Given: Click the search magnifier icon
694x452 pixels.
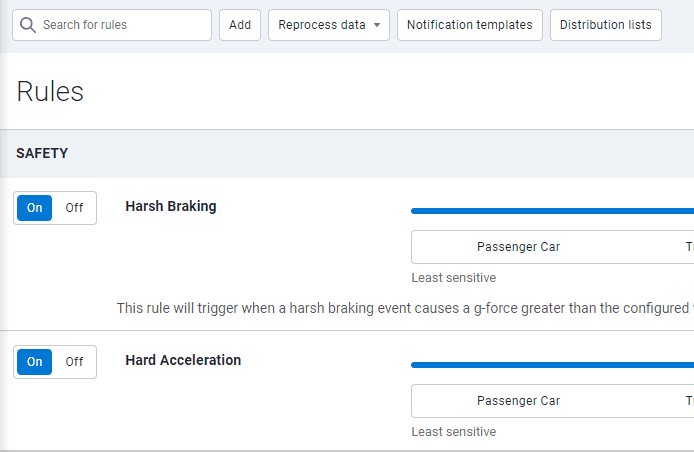Looking at the screenshot, I should point(29,25).
